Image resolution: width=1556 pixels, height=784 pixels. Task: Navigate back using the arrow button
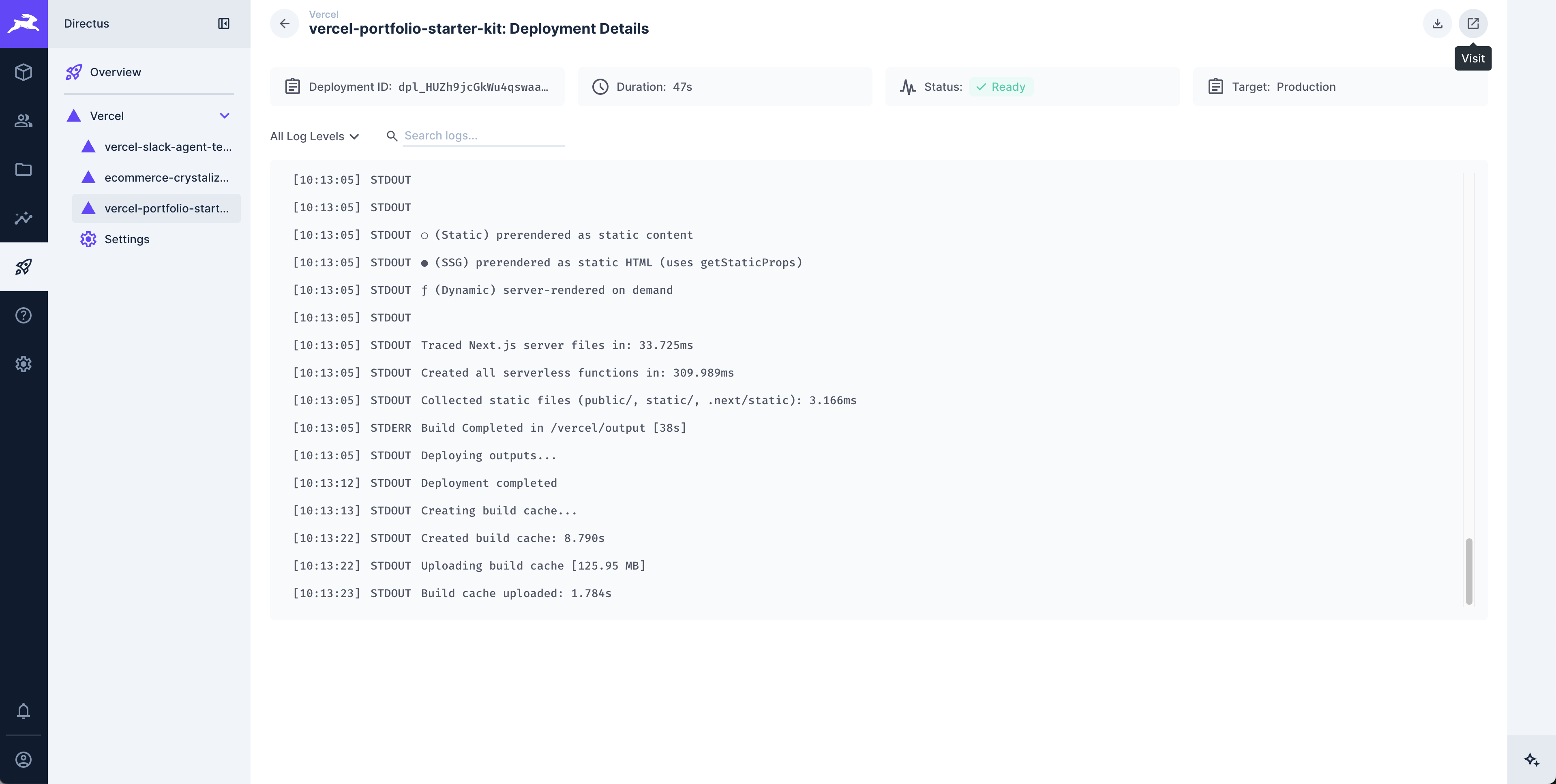pos(284,24)
